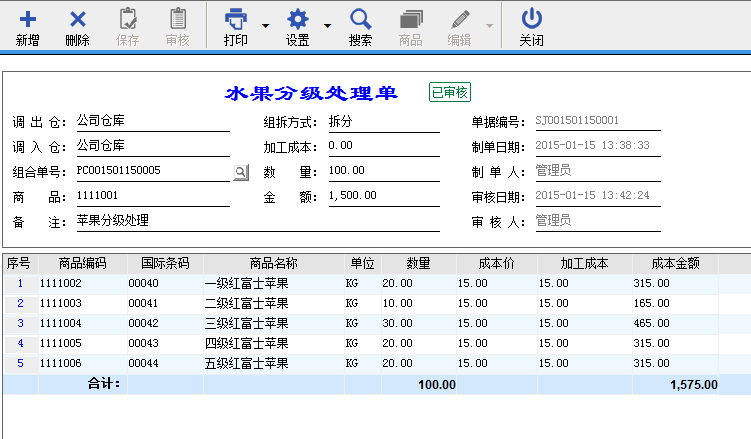Select 四级红富士苹果 product name
The height and width of the screenshot is (439, 751).
247,343
